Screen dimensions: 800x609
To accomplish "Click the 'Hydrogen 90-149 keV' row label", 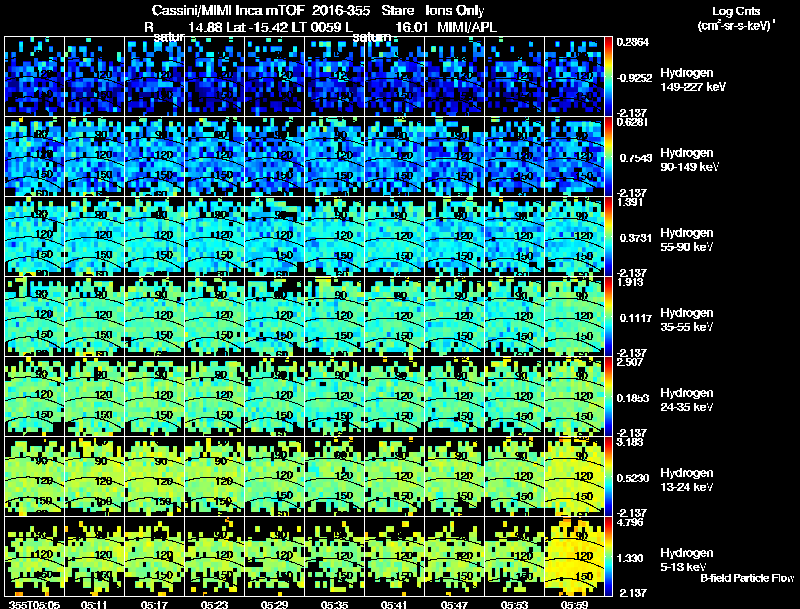I will pyautogui.click(x=690, y=160).
